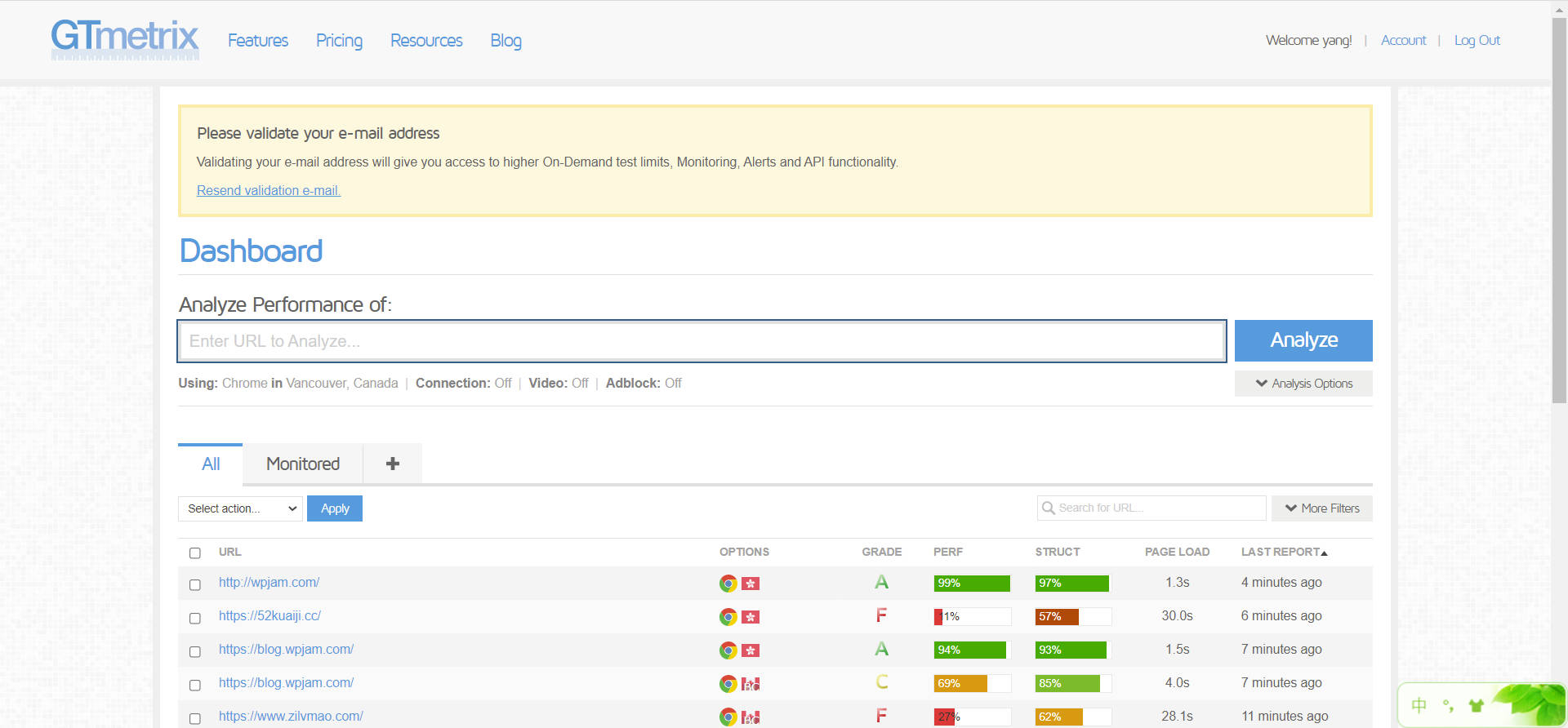Tick the checkbox for http://wpjam.com/
Image resolution: width=1568 pixels, height=728 pixels.
click(195, 584)
